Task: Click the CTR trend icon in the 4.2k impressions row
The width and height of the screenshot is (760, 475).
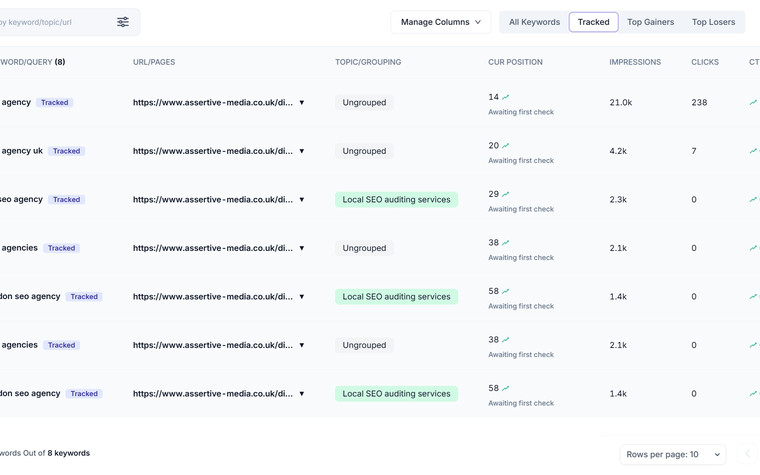Action: click(753, 151)
